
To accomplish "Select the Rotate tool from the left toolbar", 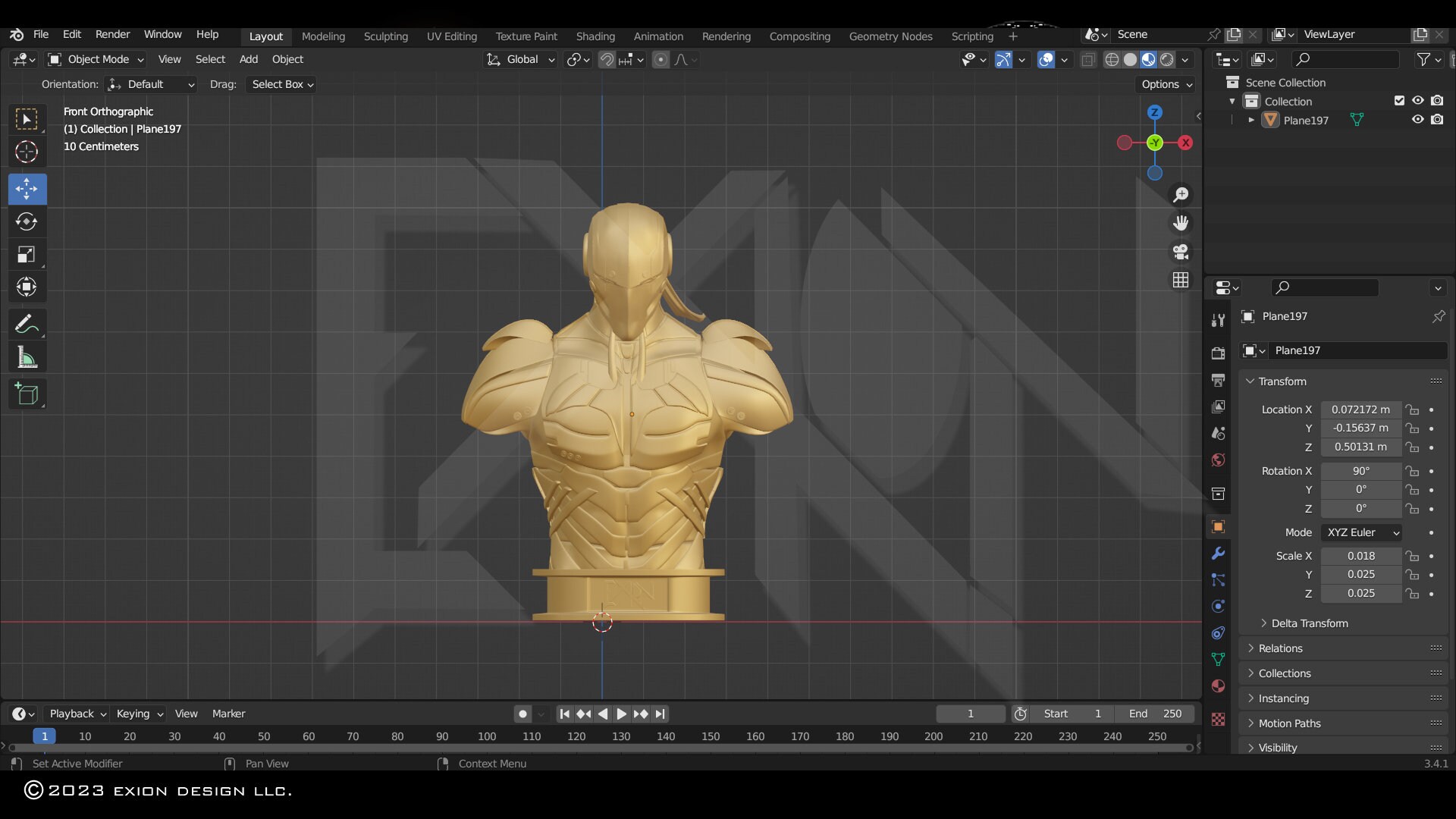I will tap(27, 221).
